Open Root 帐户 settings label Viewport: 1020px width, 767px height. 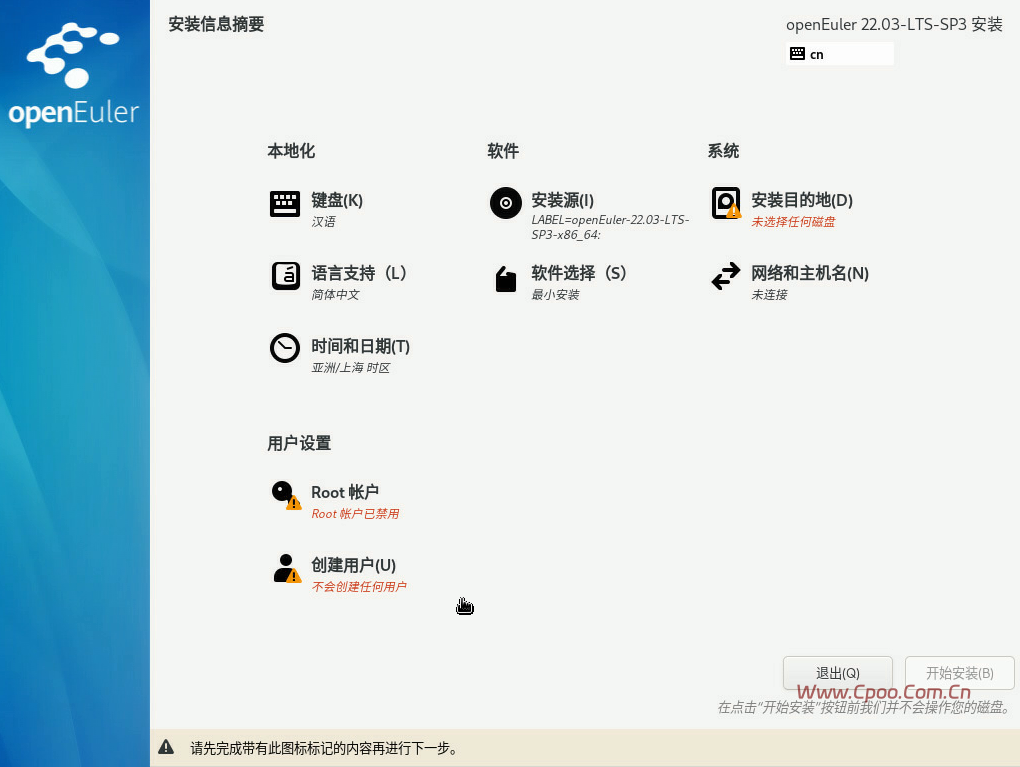tap(345, 492)
